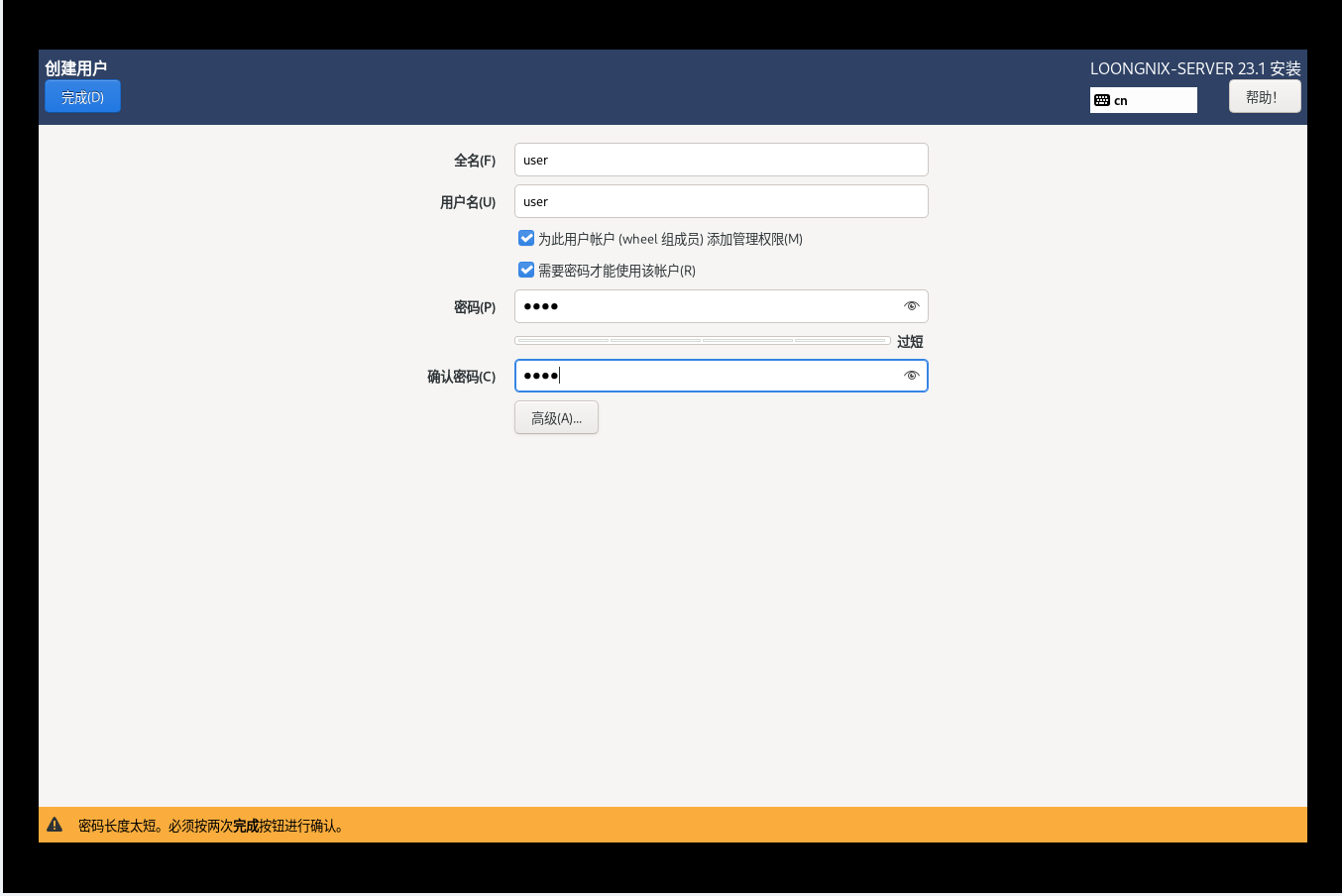
Task: Open the 高级(A)... advanced settings
Action: pyautogui.click(x=556, y=417)
